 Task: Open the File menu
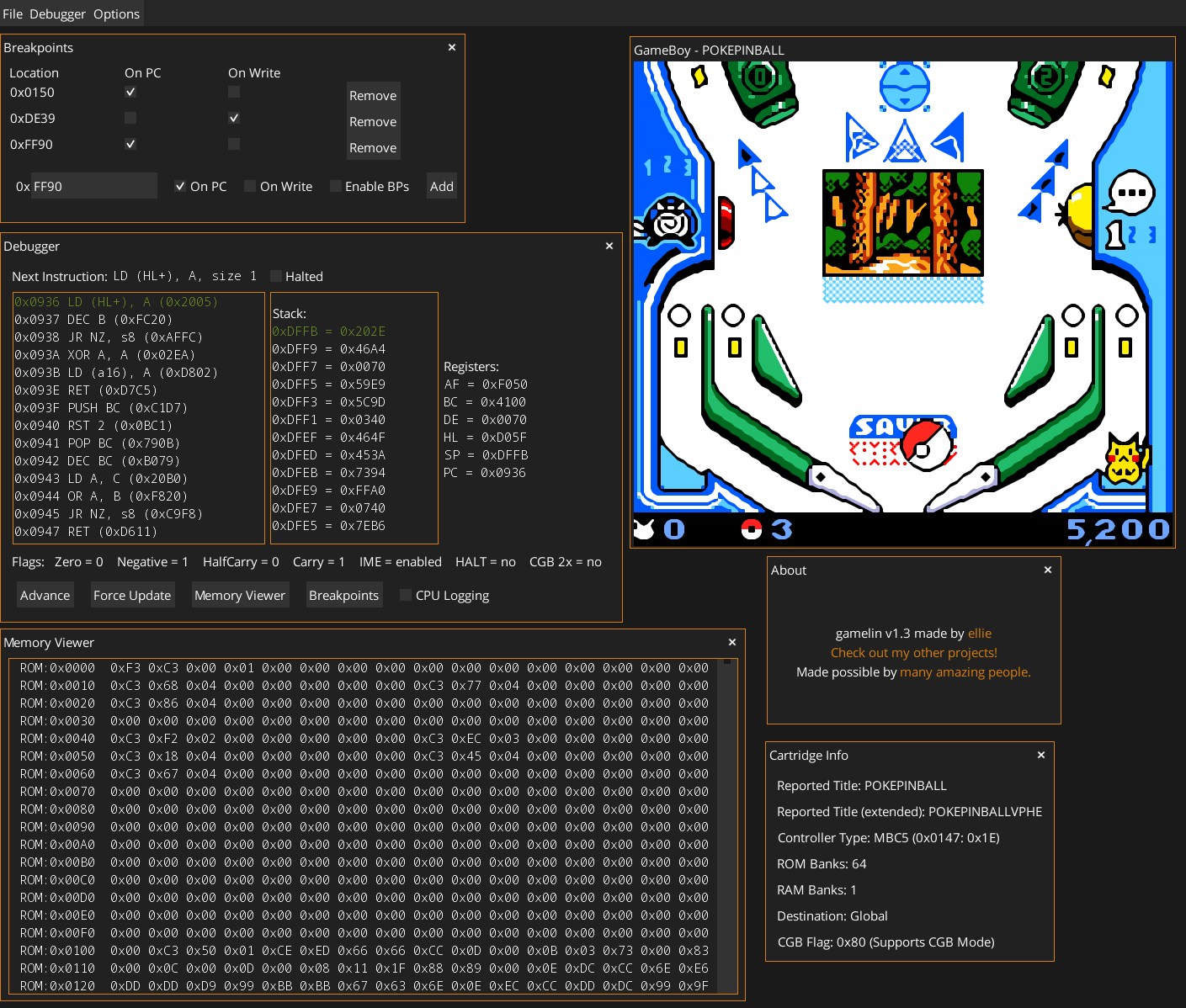pyautogui.click(x=13, y=13)
